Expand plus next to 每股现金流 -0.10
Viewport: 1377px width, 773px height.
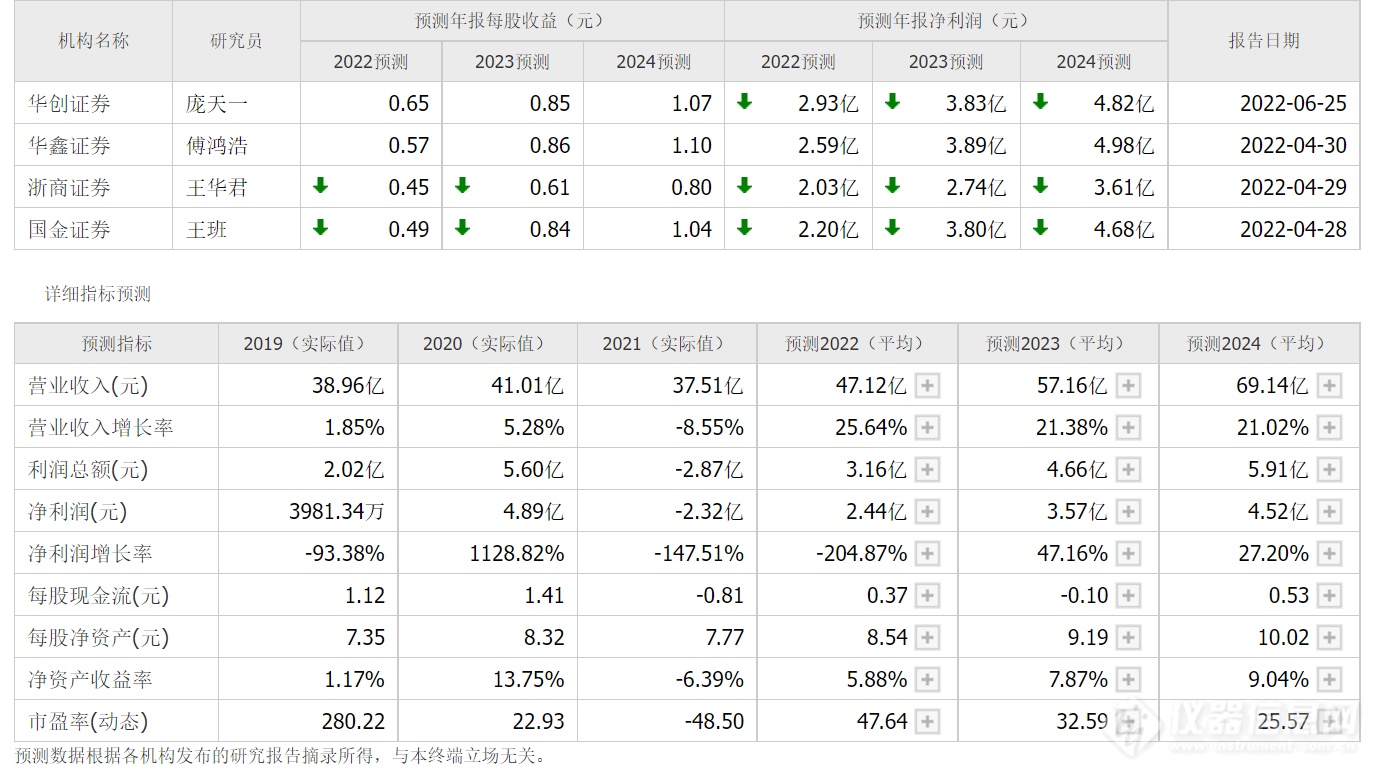click(x=1129, y=596)
